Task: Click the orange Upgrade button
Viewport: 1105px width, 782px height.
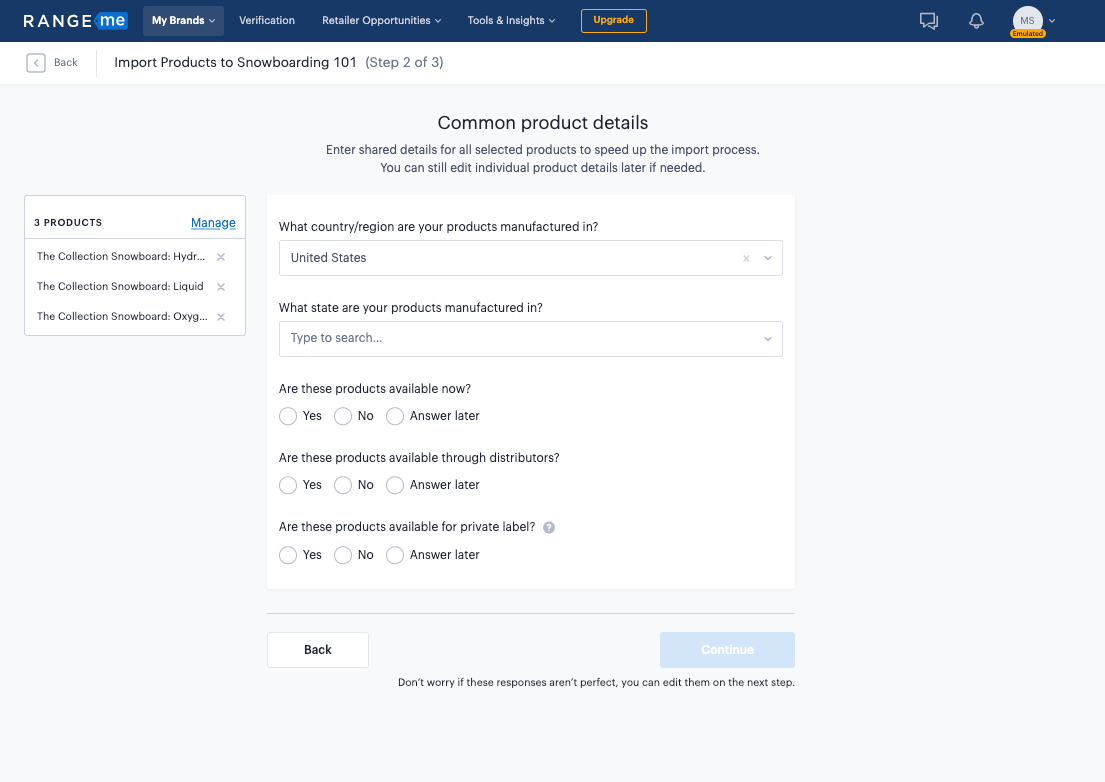Action: pyautogui.click(x=613, y=20)
